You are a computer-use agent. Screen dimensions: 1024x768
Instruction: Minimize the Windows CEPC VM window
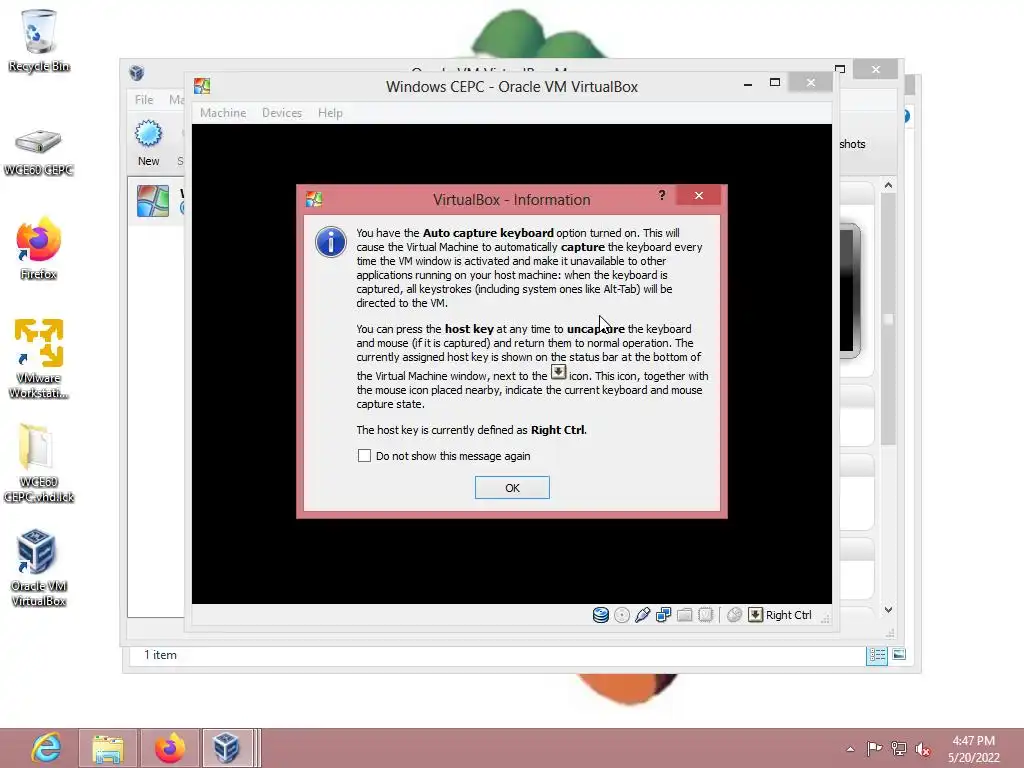pyautogui.click(x=748, y=83)
